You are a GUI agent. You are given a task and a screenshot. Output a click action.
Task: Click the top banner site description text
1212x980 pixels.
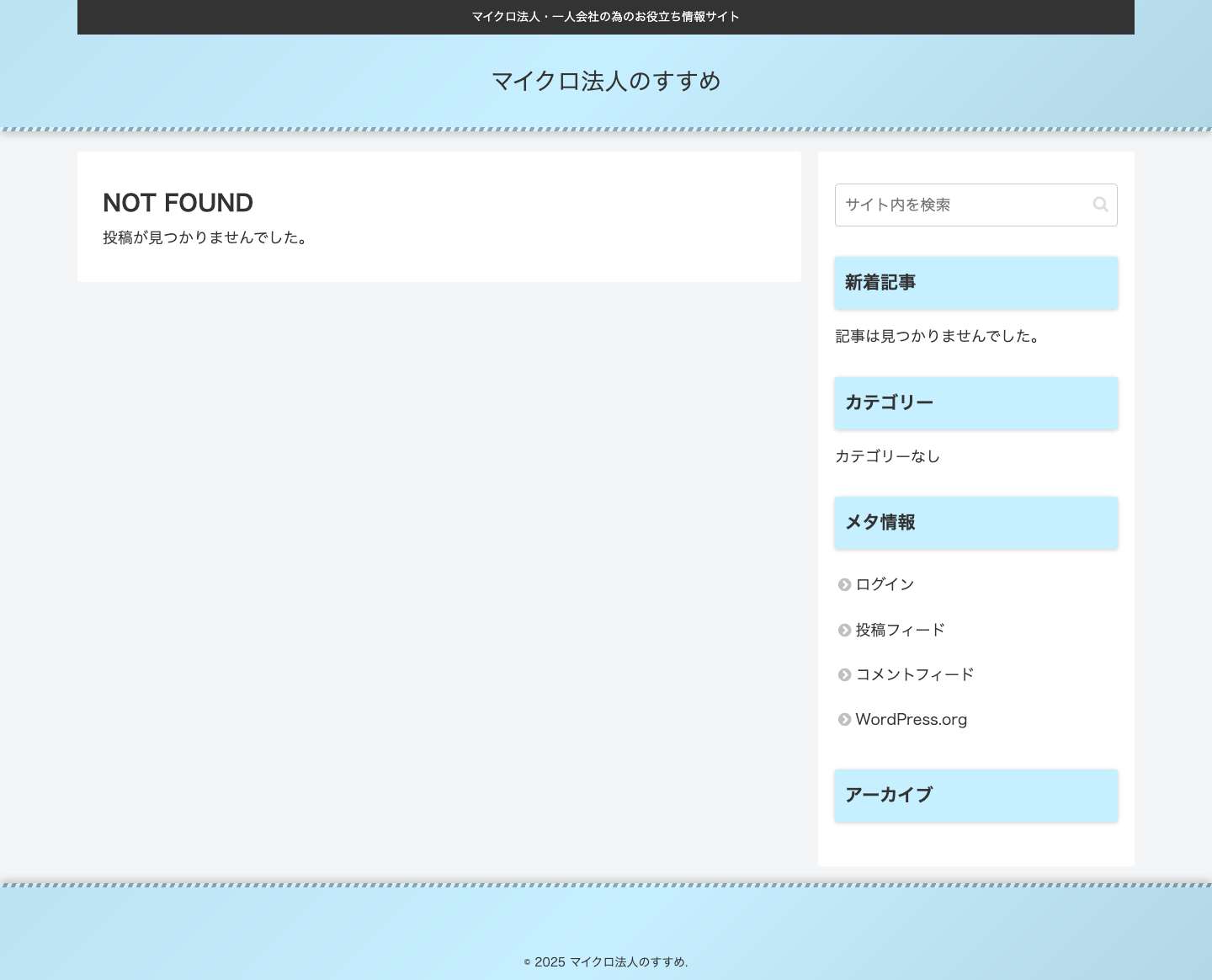(606, 16)
